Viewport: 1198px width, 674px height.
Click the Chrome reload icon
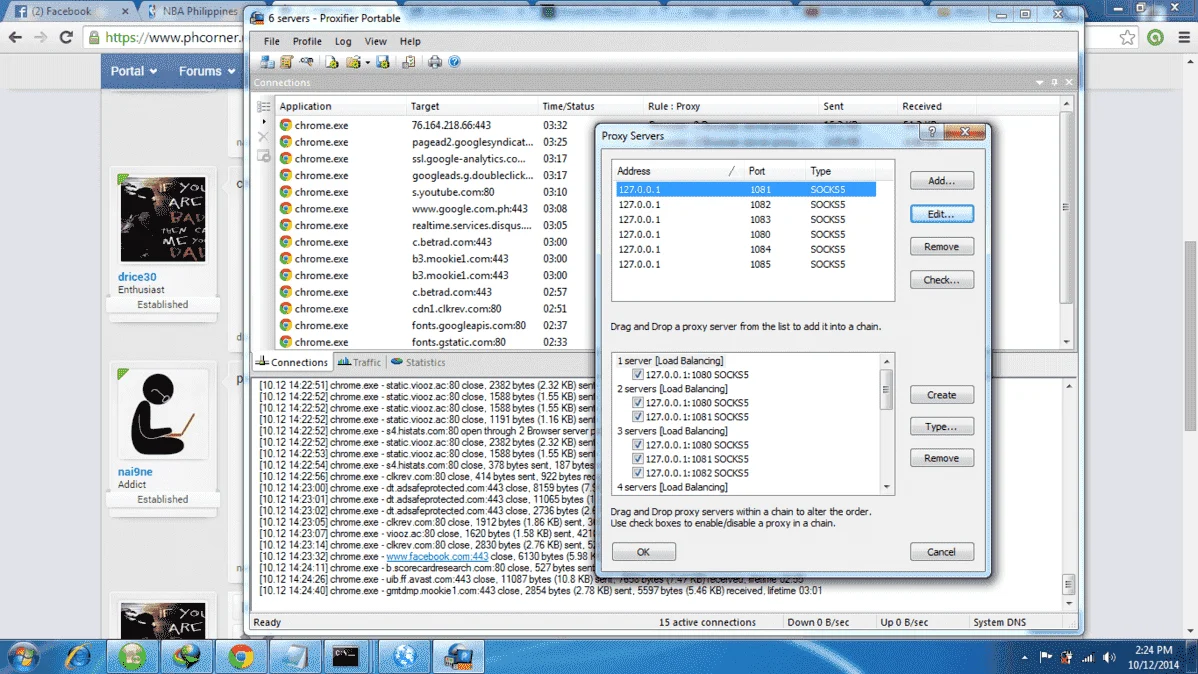pyautogui.click(x=66, y=37)
